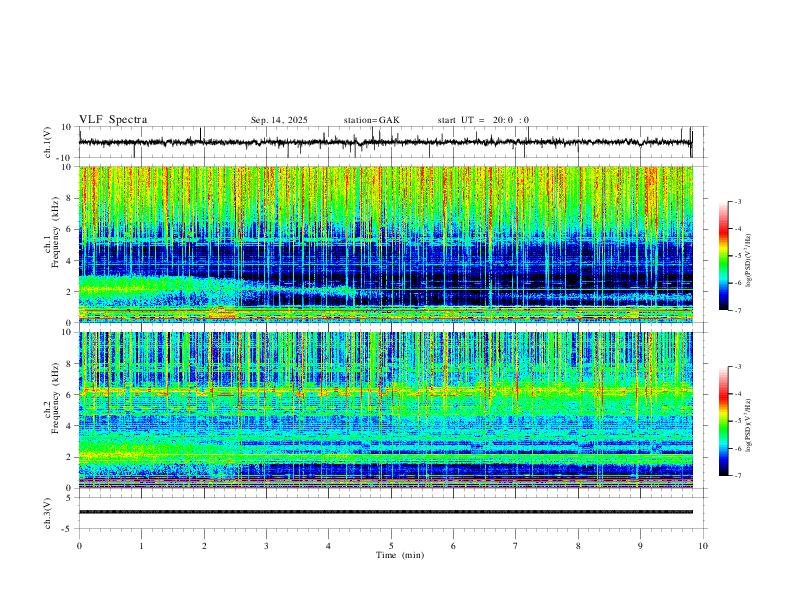Click the '-7' label on the lower colorbar
The image size is (792, 612).
click(738, 476)
